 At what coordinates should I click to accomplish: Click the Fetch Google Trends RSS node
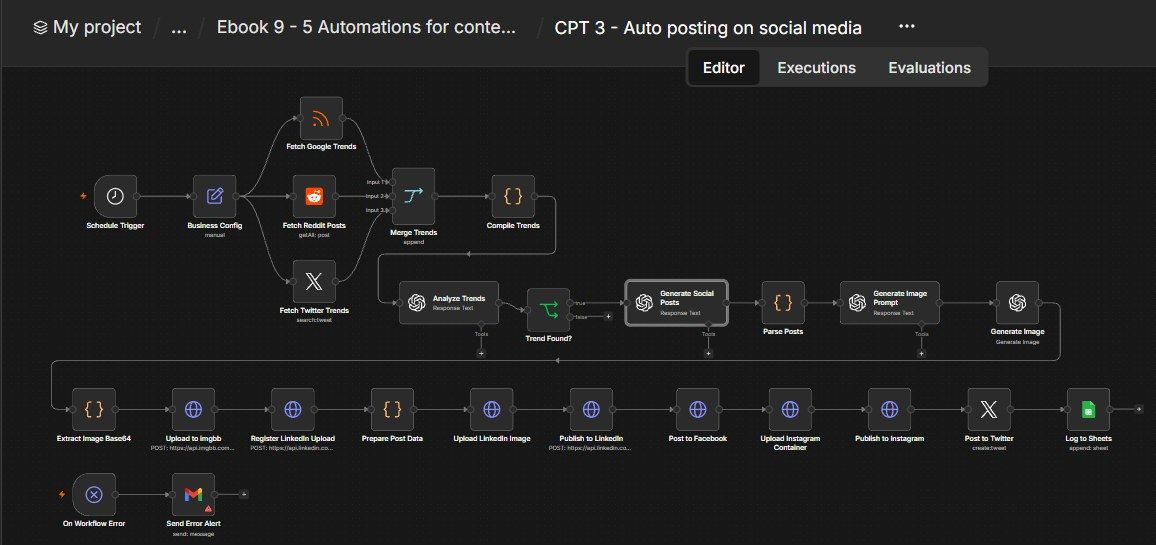pos(321,118)
